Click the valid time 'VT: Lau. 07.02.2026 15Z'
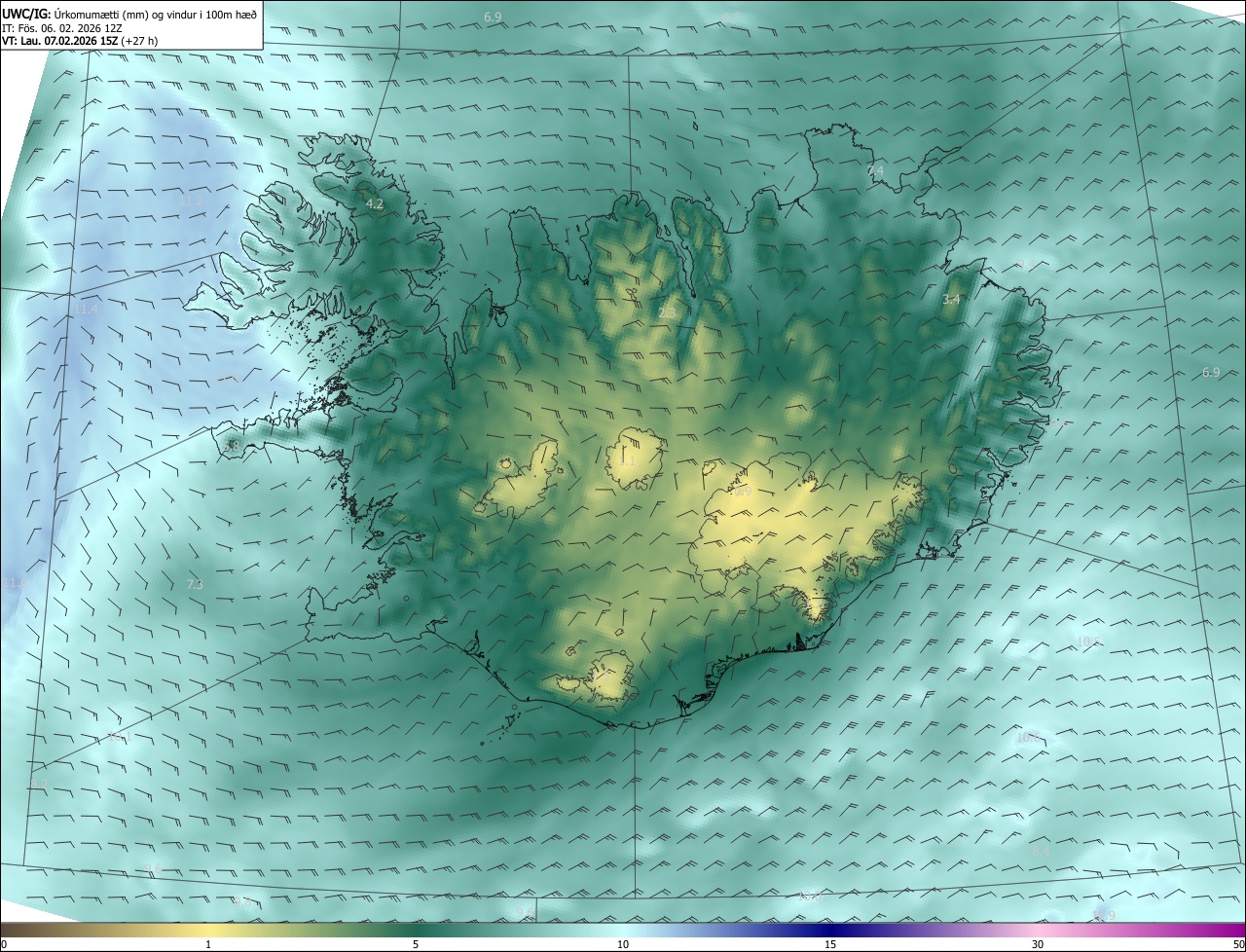This screenshot has height=952, width=1246. point(60,41)
